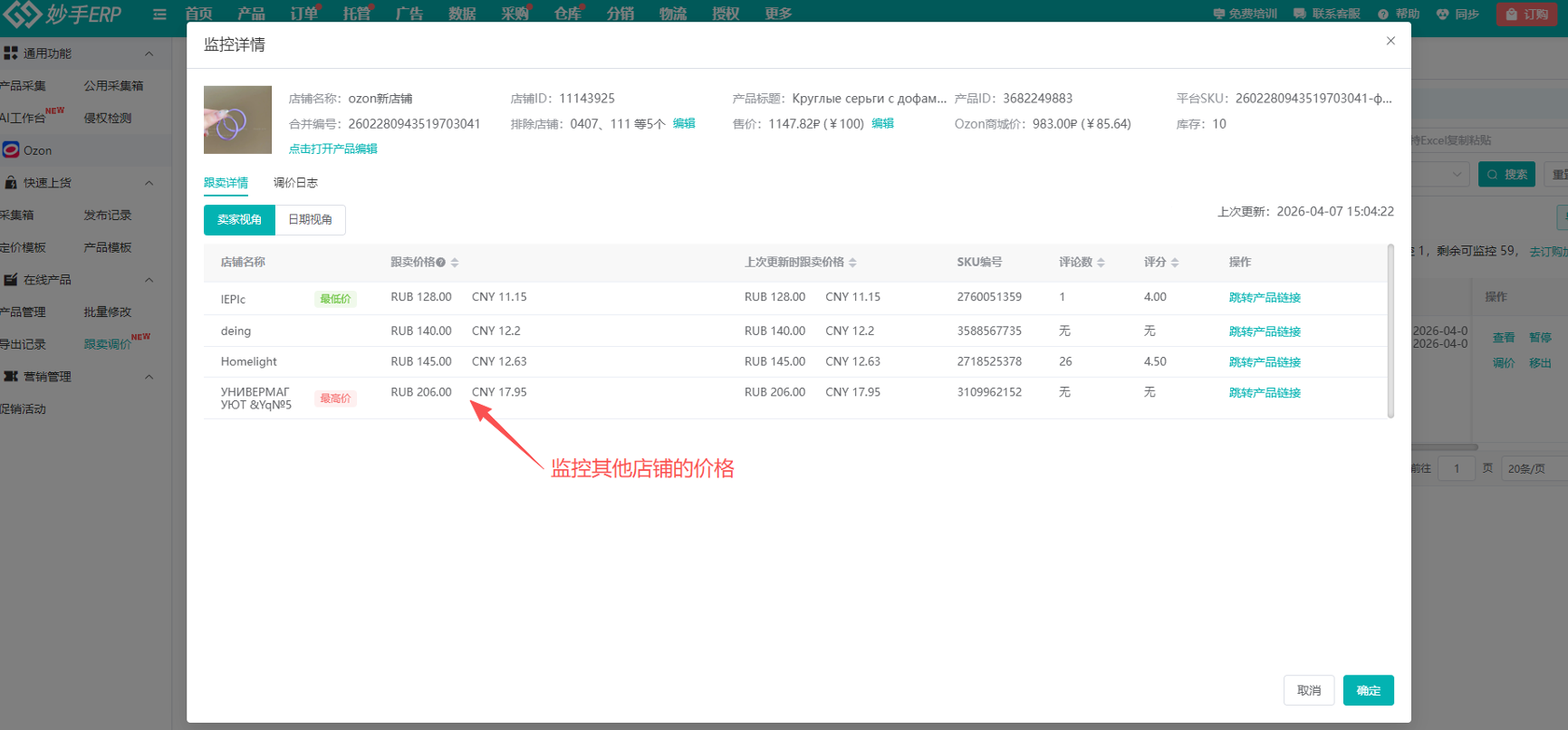Image resolution: width=1568 pixels, height=730 pixels.
Task: Switch to 卖家视角 view
Action: click(239, 220)
